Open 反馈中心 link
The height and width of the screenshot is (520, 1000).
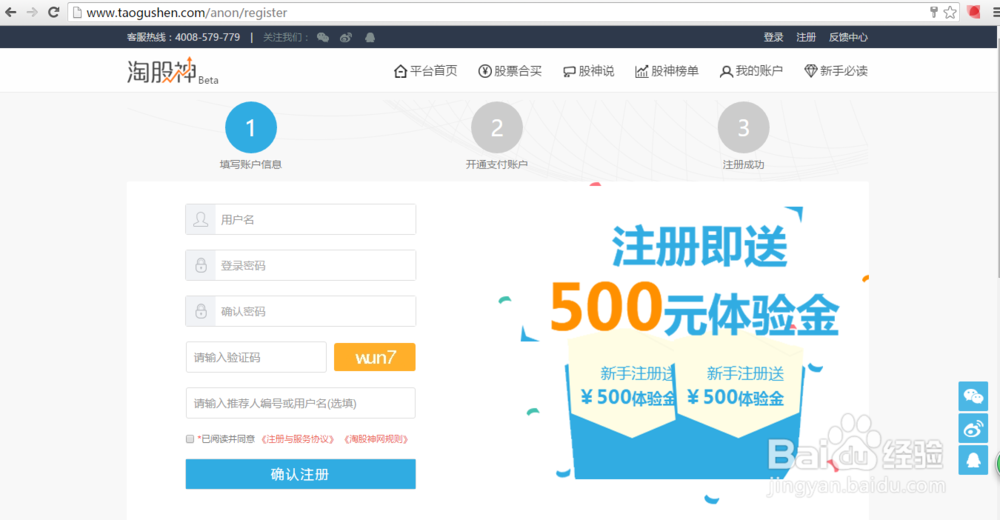point(848,38)
